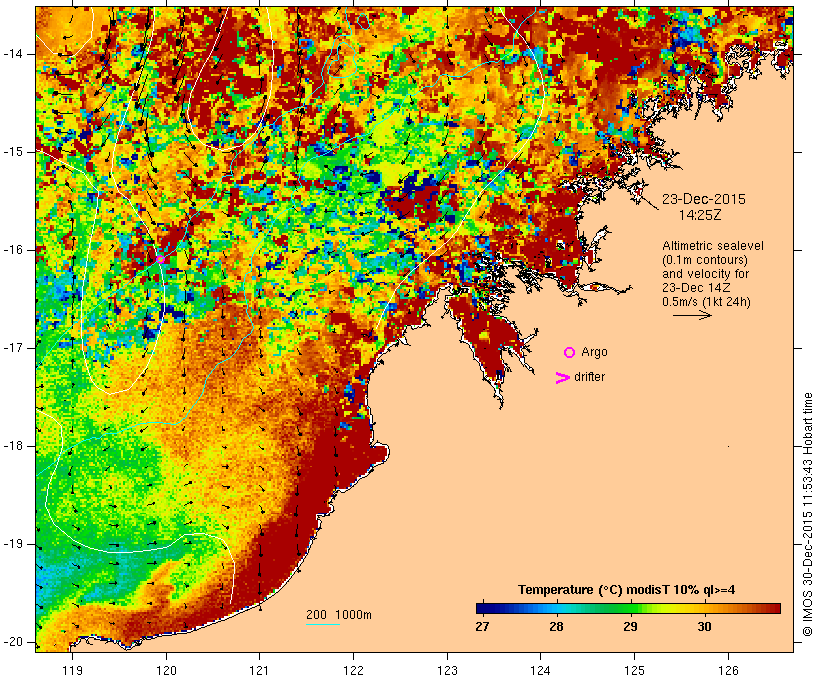
Task: Click latitude axis label -20
Action: (x=13, y=642)
